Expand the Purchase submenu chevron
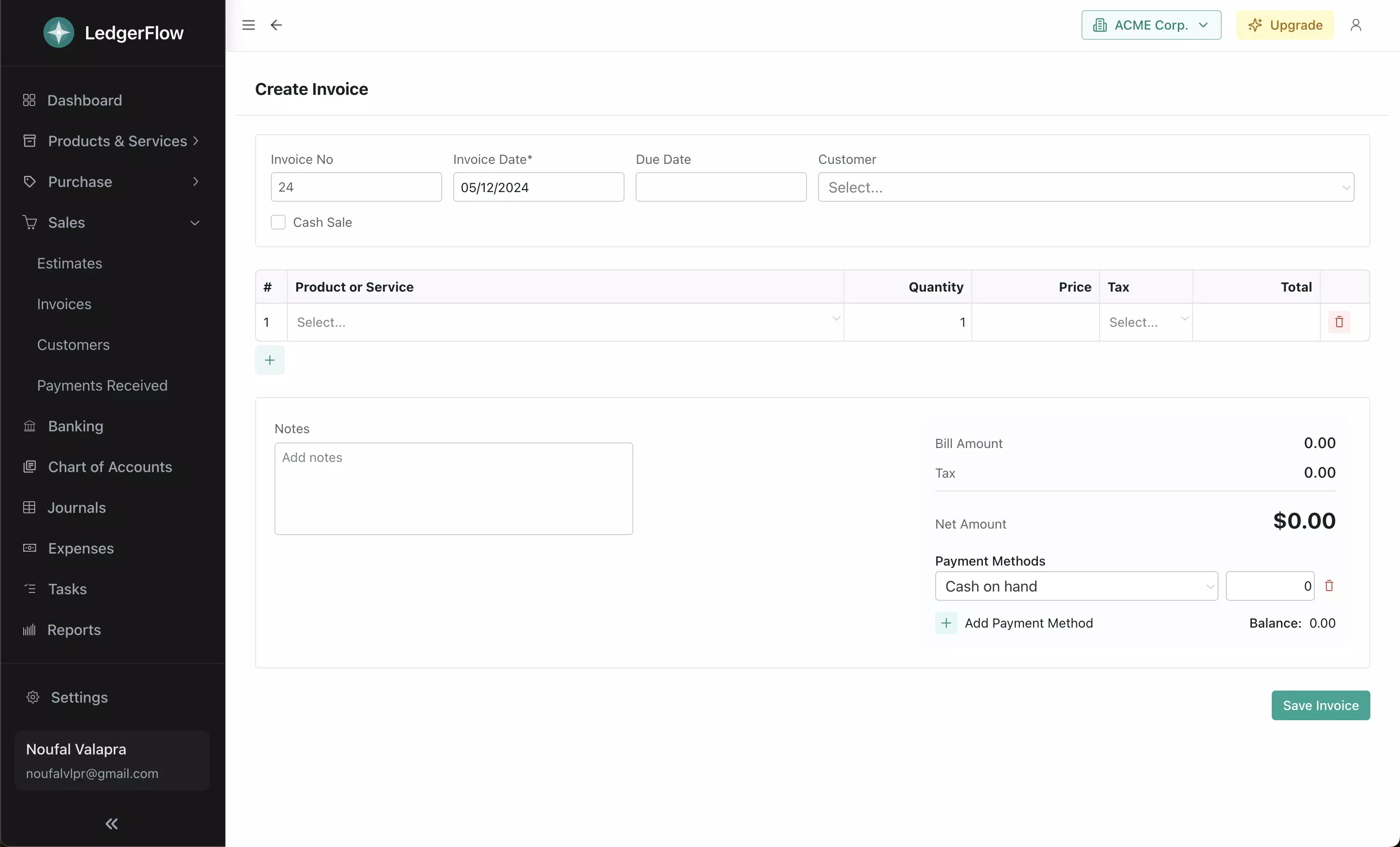1400x847 pixels. [x=195, y=181]
